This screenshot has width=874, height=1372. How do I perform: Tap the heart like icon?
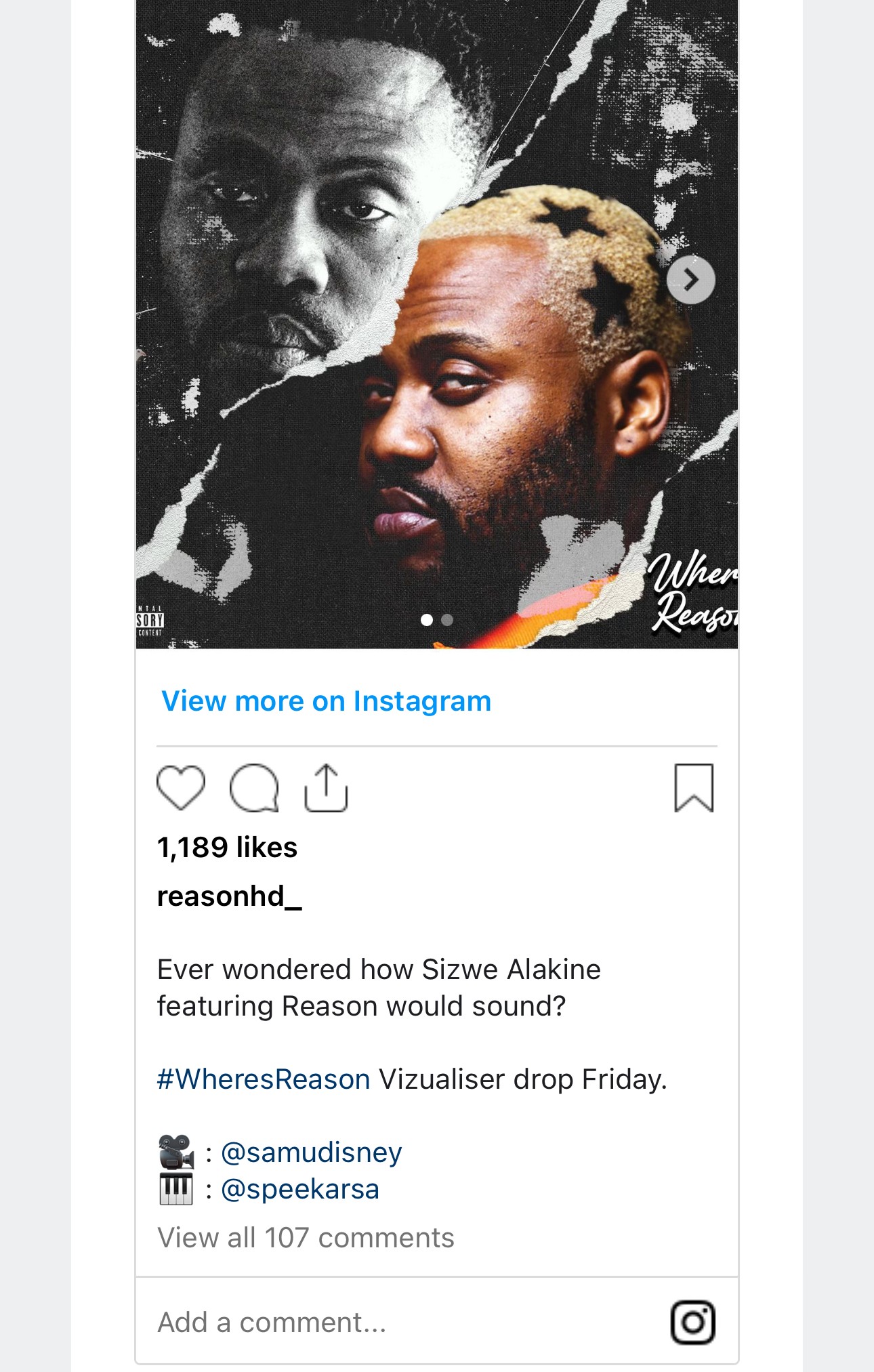tap(180, 788)
